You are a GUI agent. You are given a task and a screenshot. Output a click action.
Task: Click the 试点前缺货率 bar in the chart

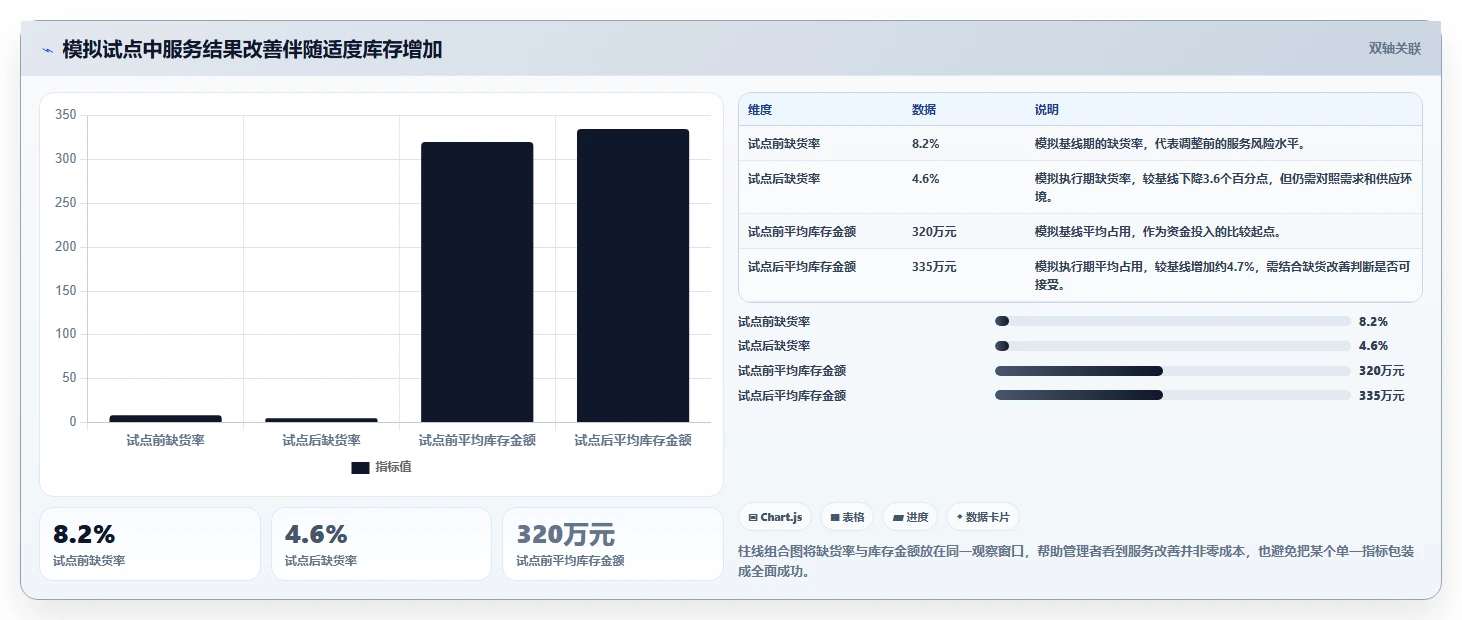pos(165,418)
